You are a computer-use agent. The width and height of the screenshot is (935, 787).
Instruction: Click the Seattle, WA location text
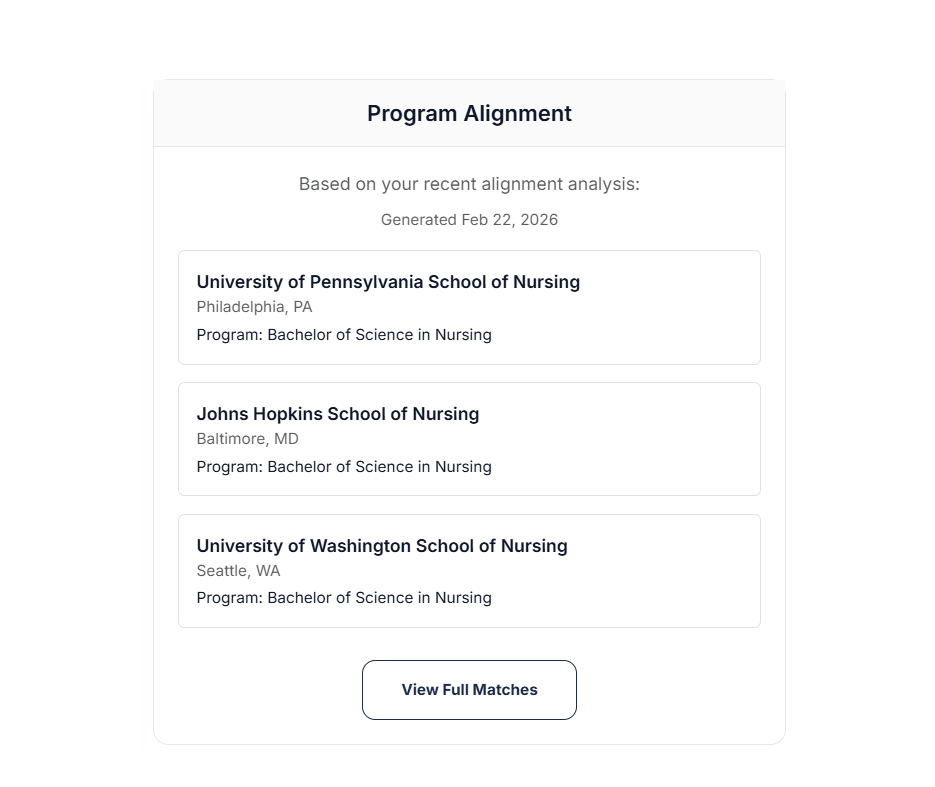(x=238, y=571)
